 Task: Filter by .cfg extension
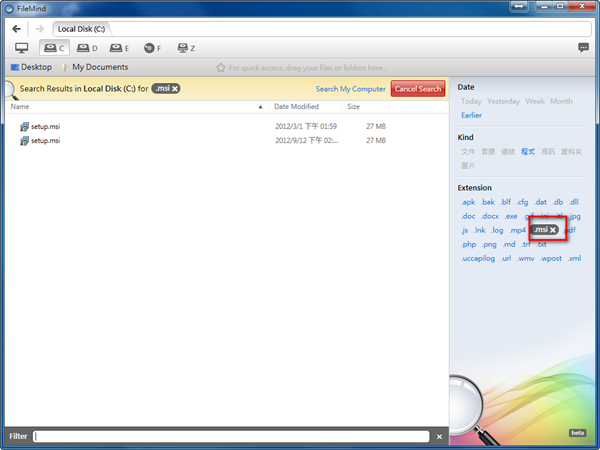pyautogui.click(x=522, y=202)
